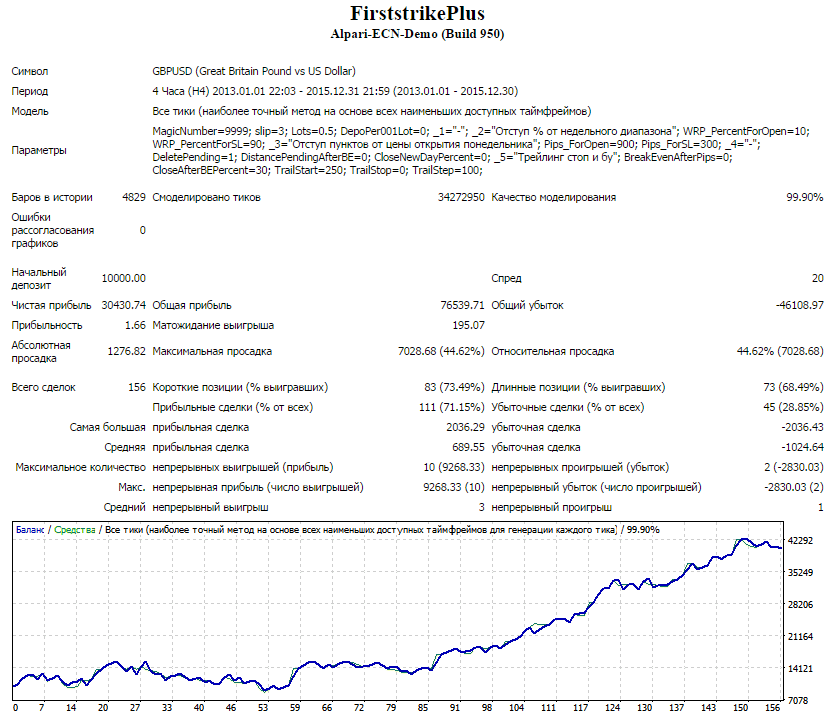Click the average loss trade value -1024.64
832x718 pixels.
click(x=802, y=447)
